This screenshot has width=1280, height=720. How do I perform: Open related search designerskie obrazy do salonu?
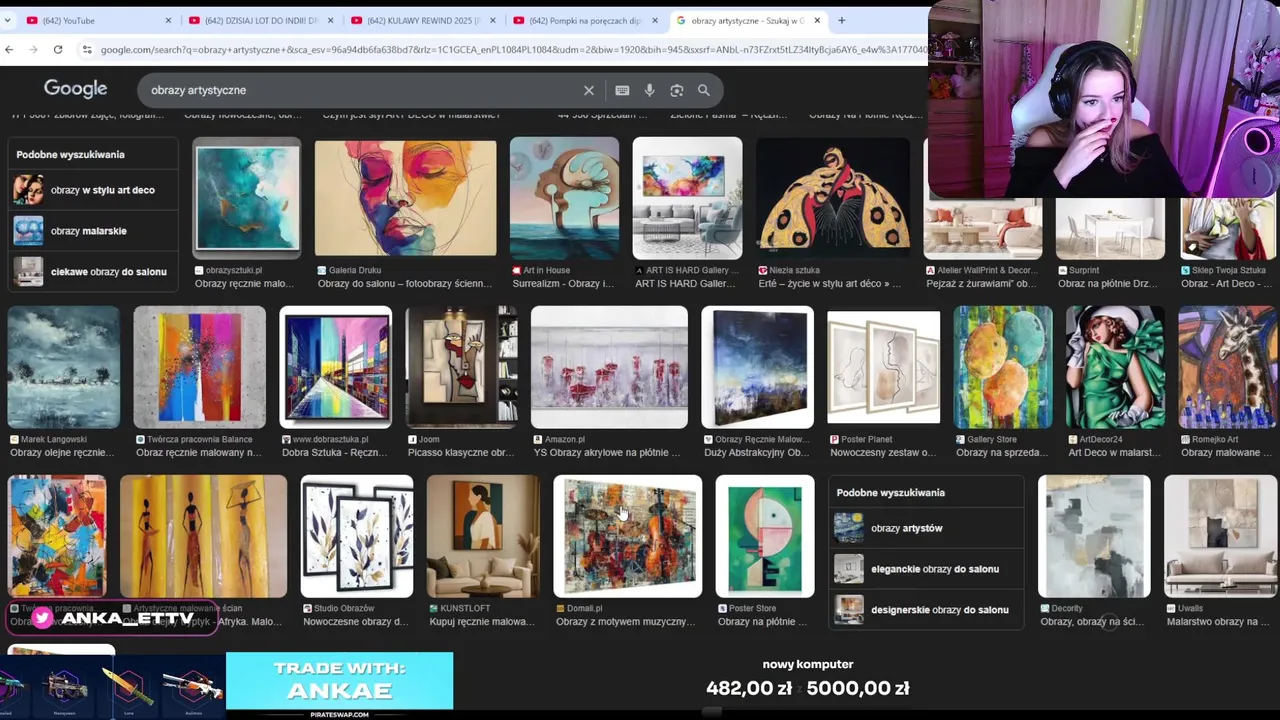(926, 610)
